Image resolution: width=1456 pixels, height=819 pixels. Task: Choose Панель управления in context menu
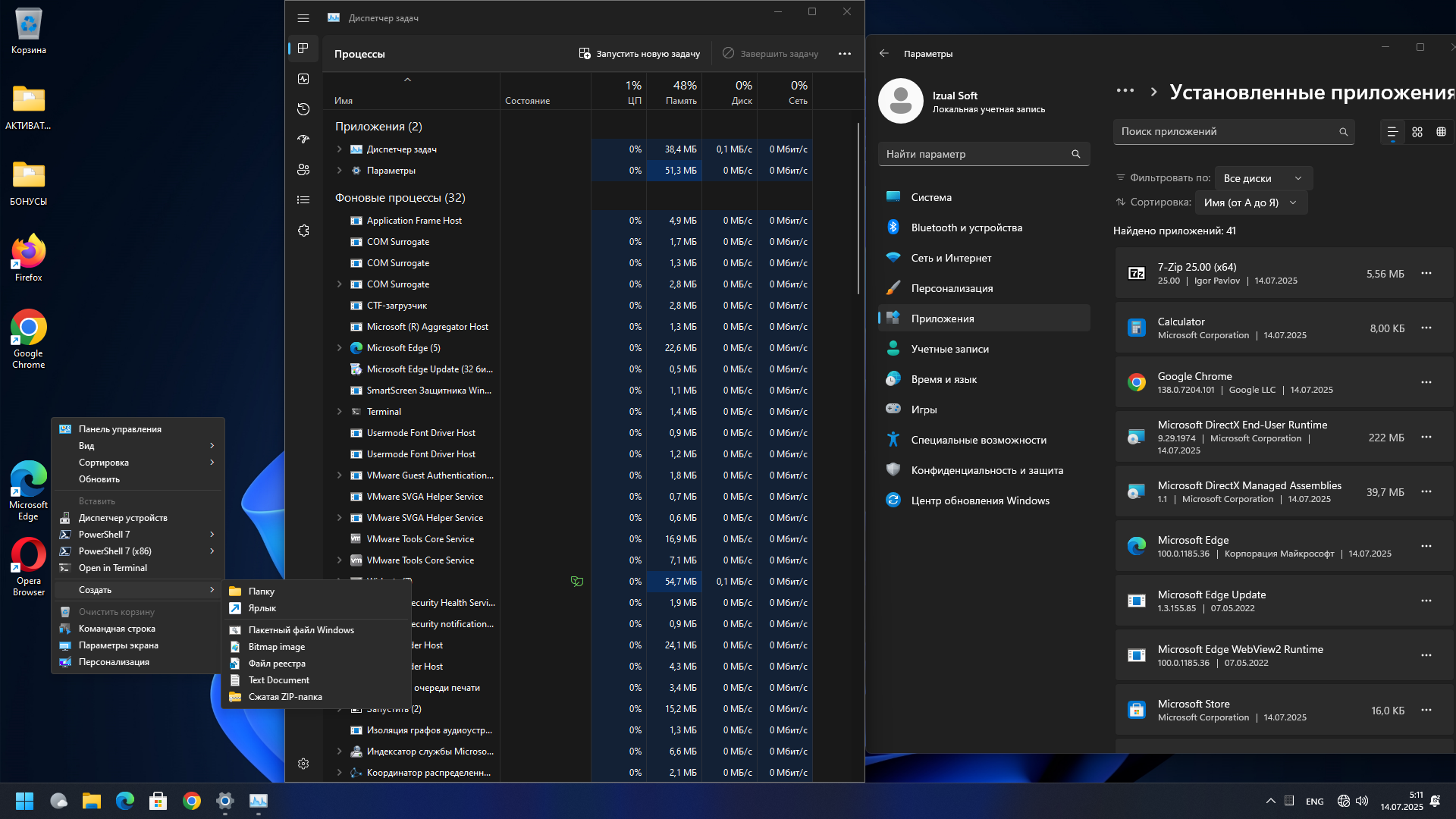138,429
